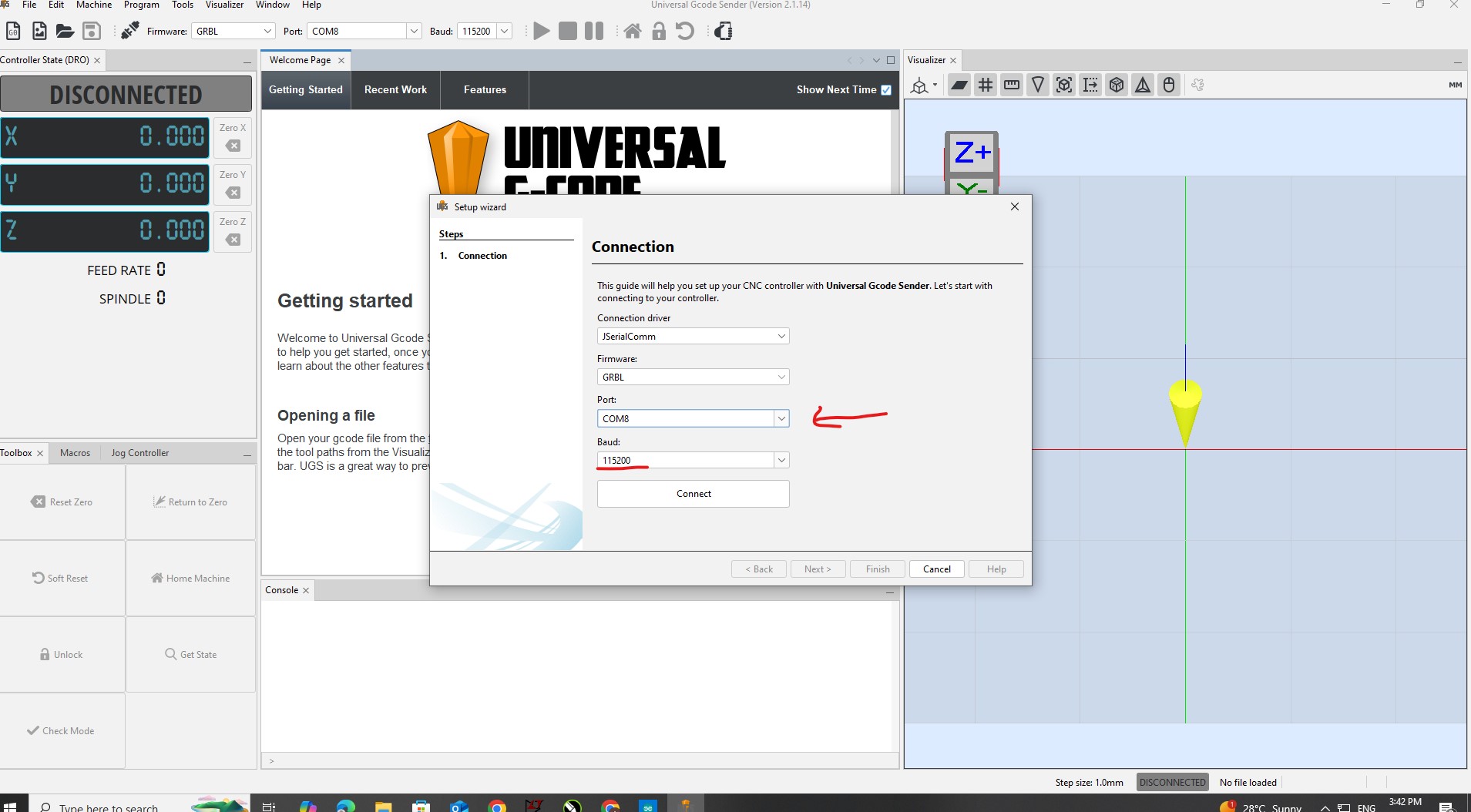The width and height of the screenshot is (1471, 812).
Task: Click the stop square icon in toolbar
Action: point(568,31)
